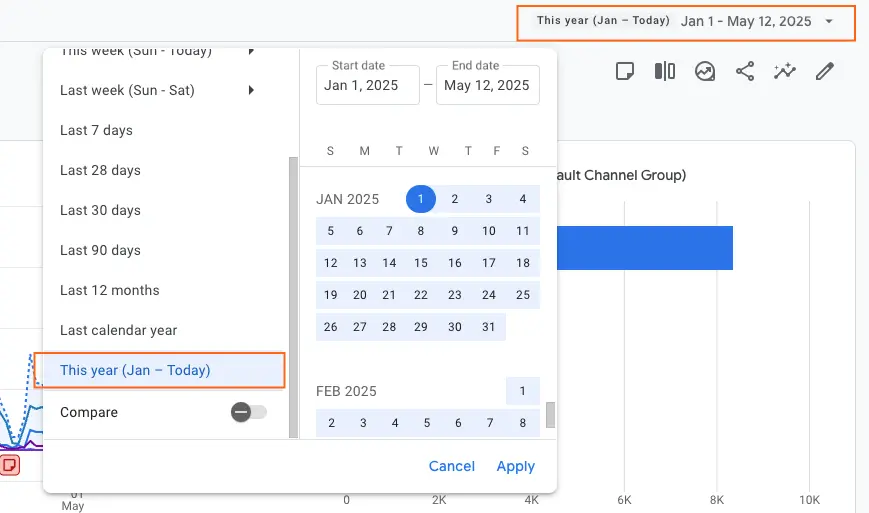
Task: Click the FEB 2025 month label
Action: (x=346, y=391)
